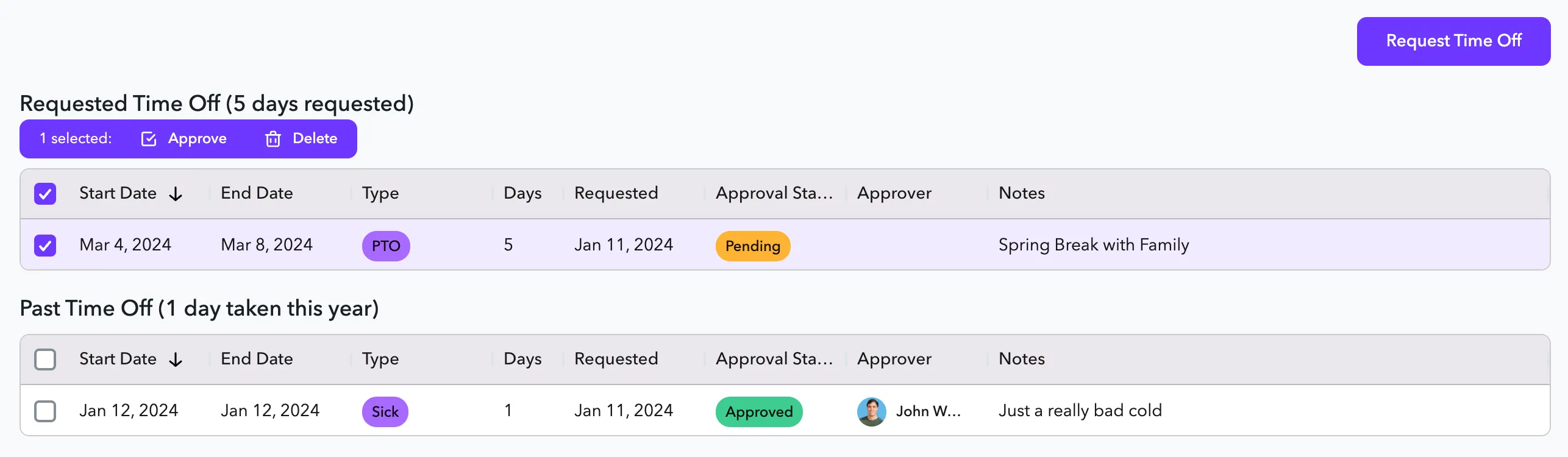Click the Approve checkmark icon
Screen dimensions: 1568x457
coord(149,139)
